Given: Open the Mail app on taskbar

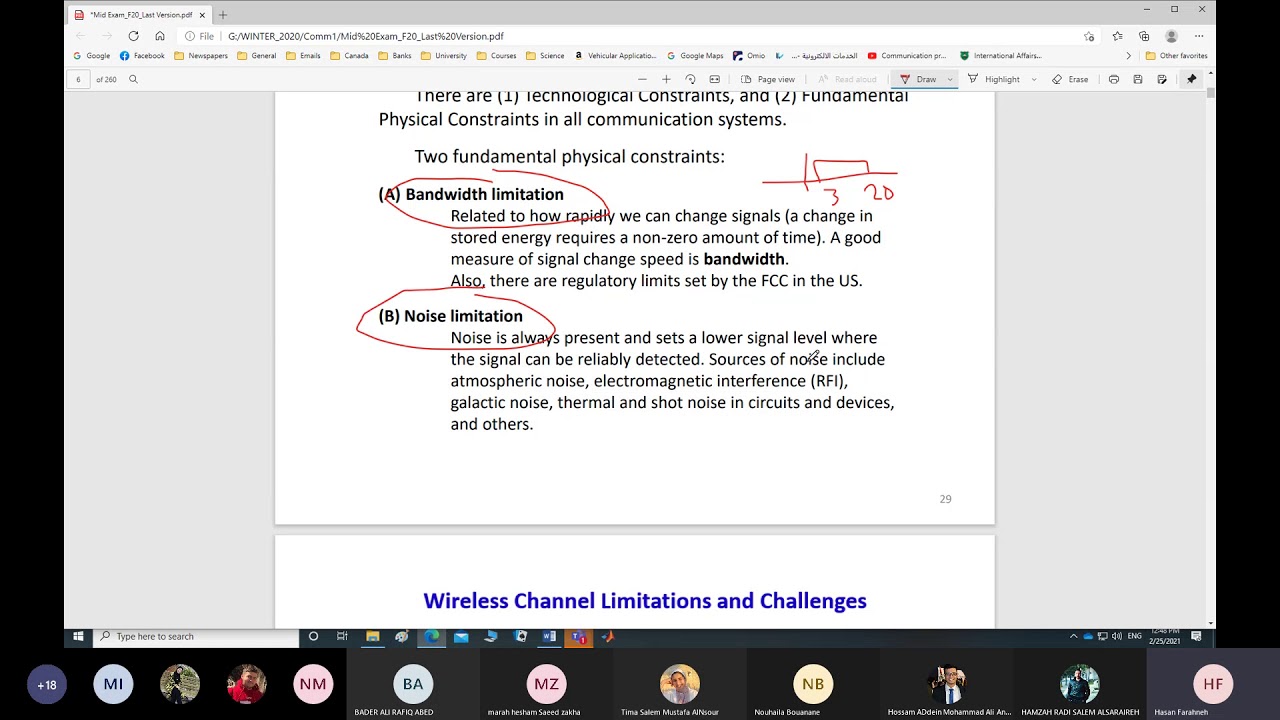Looking at the screenshot, I should (461, 636).
